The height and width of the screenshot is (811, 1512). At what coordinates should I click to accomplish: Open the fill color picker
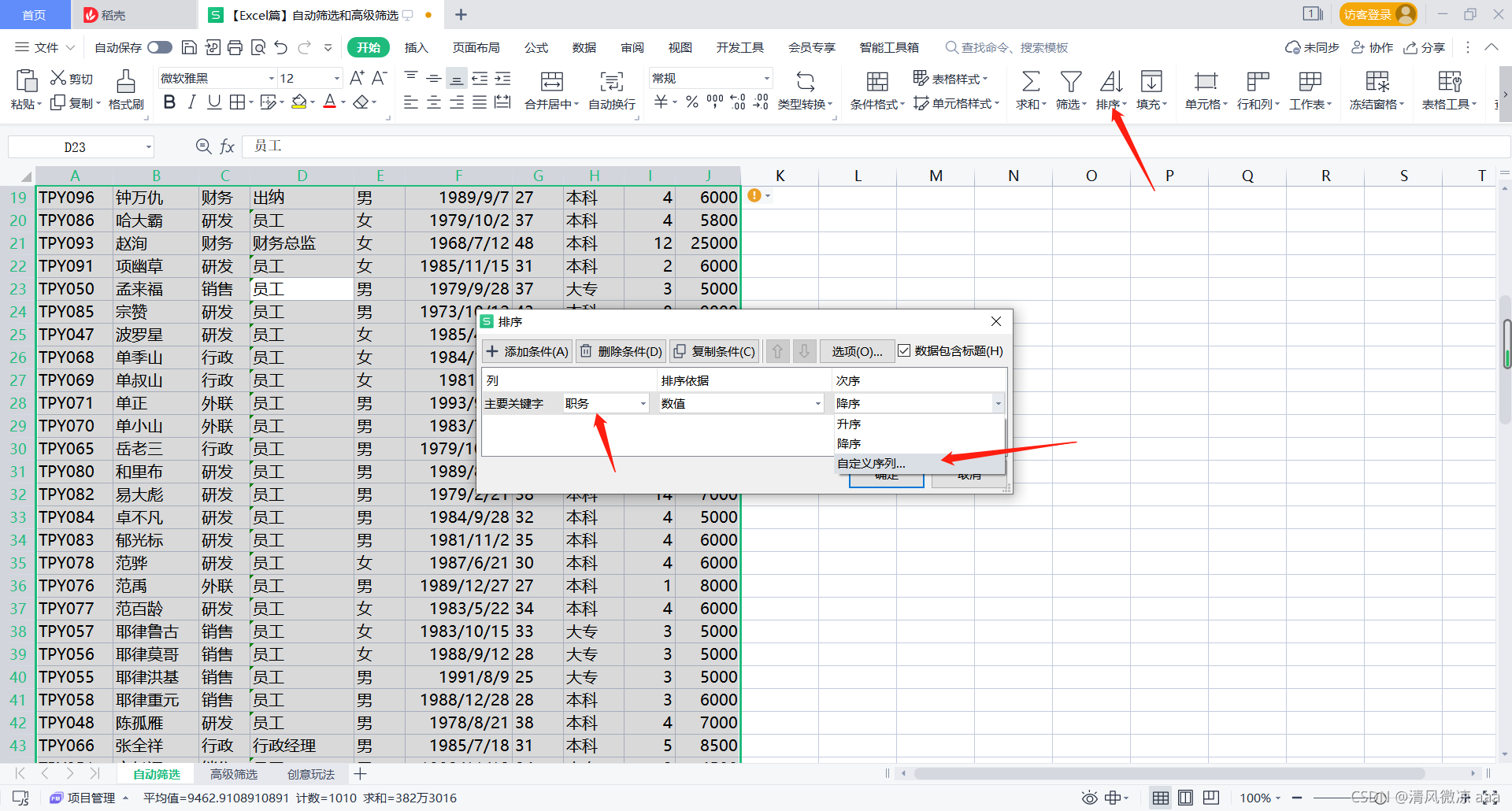(x=313, y=102)
